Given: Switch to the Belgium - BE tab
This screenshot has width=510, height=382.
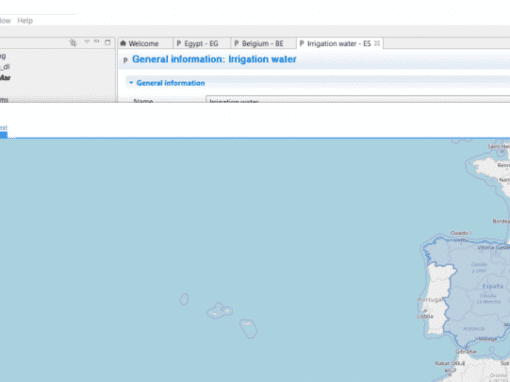Looking at the screenshot, I should tap(263, 44).
